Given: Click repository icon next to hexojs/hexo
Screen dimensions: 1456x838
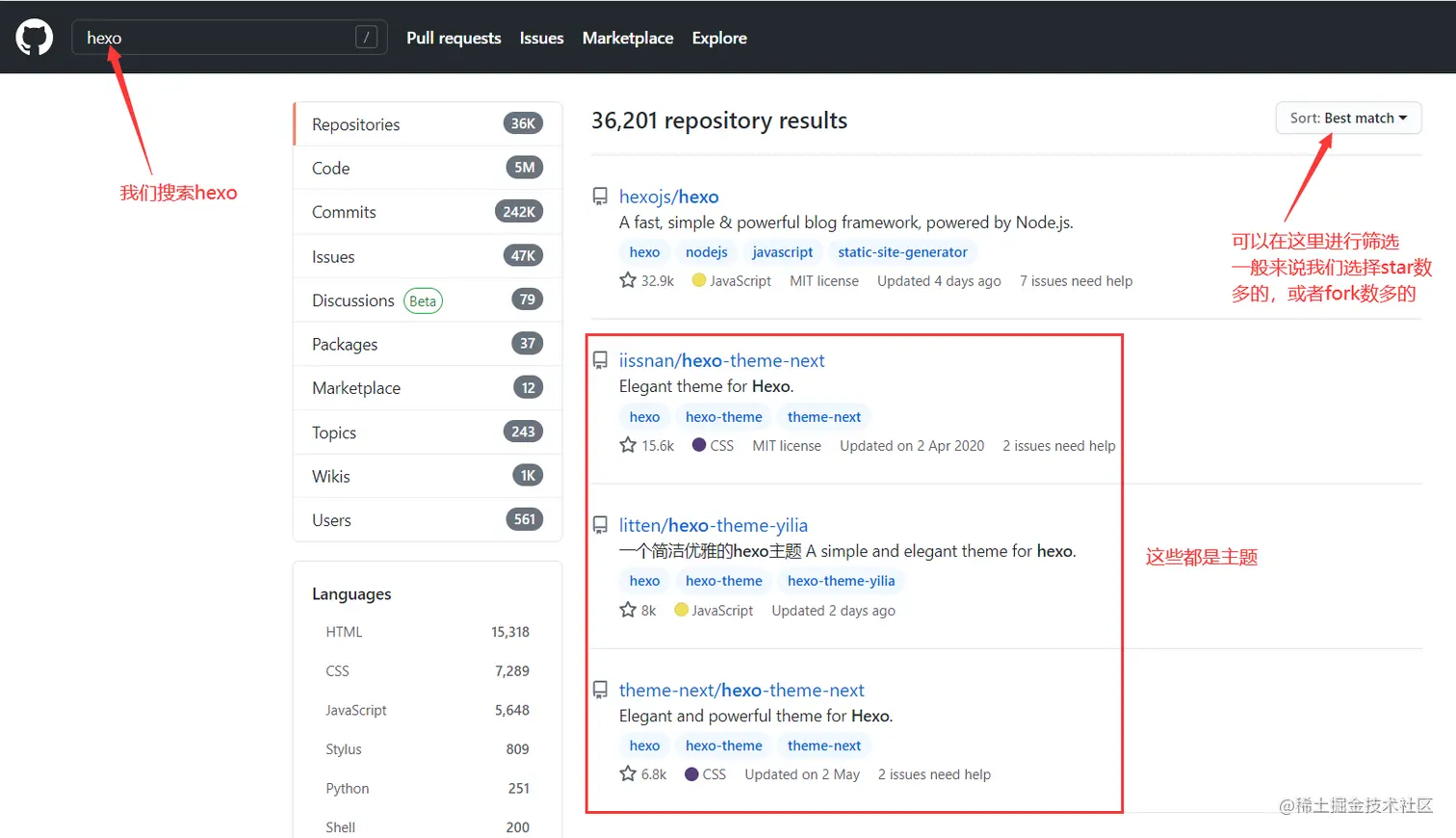Looking at the screenshot, I should pyautogui.click(x=600, y=196).
